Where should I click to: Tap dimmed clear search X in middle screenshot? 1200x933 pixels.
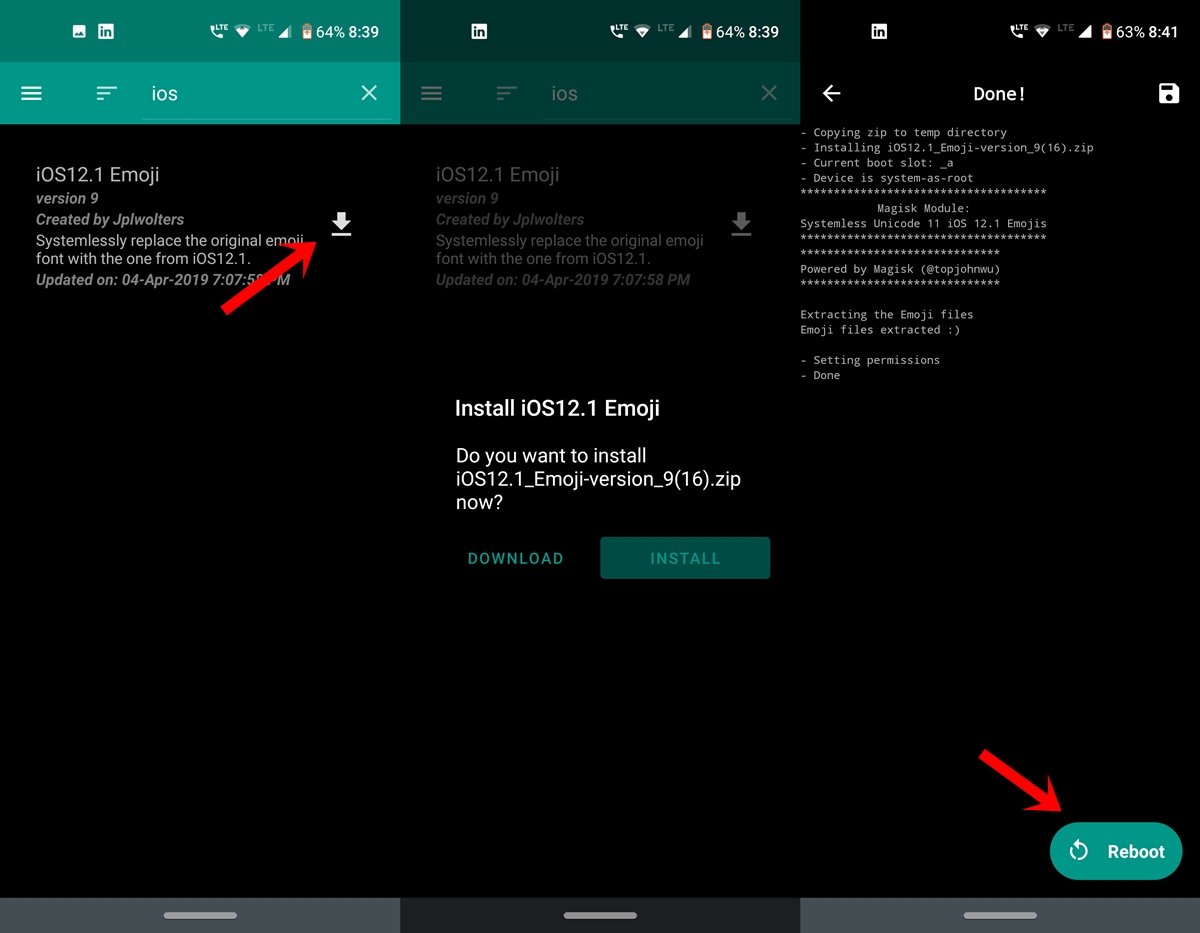tap(769, 93)
